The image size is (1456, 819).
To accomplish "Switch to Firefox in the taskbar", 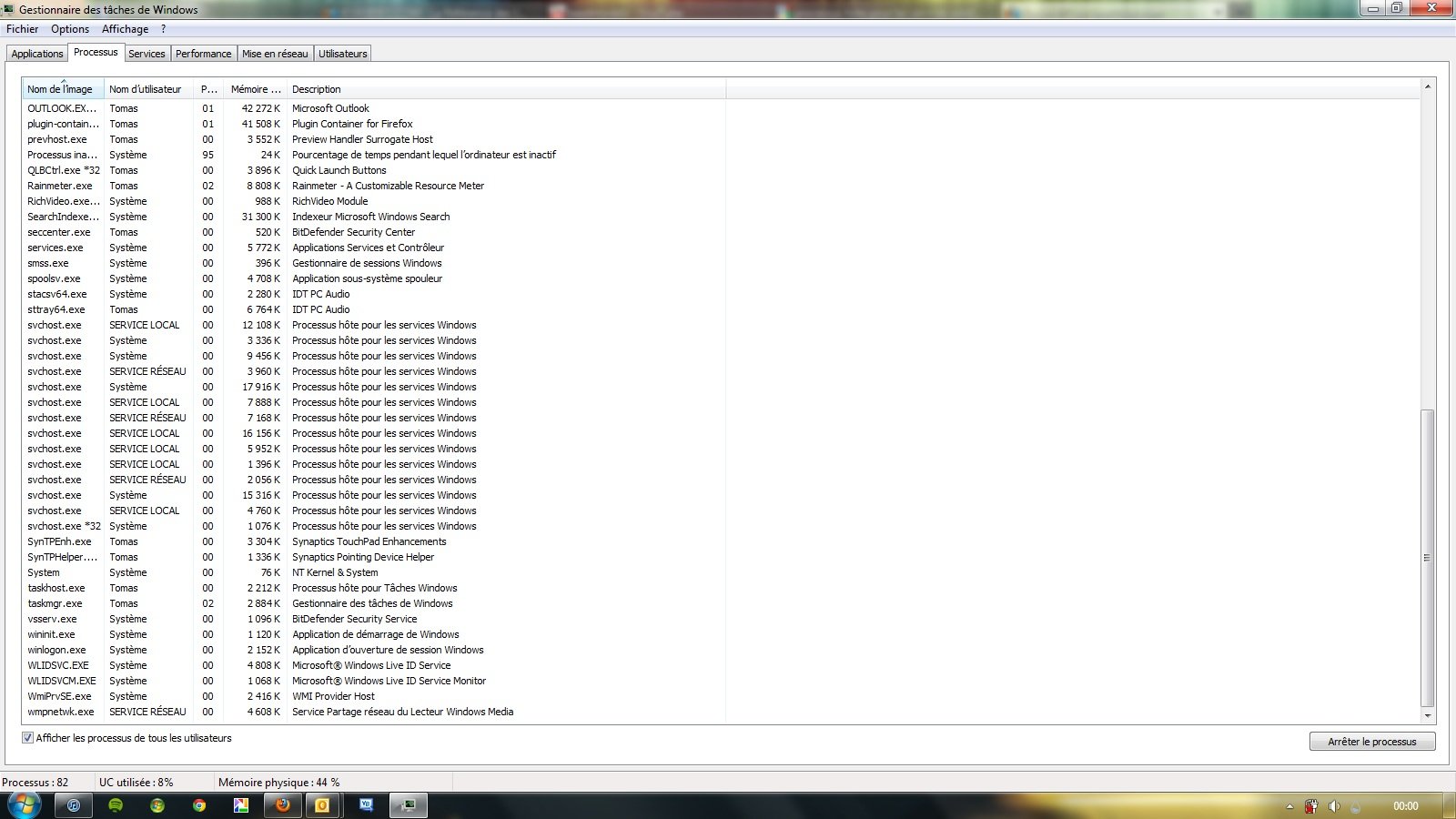I will click(x=283, y=805).
